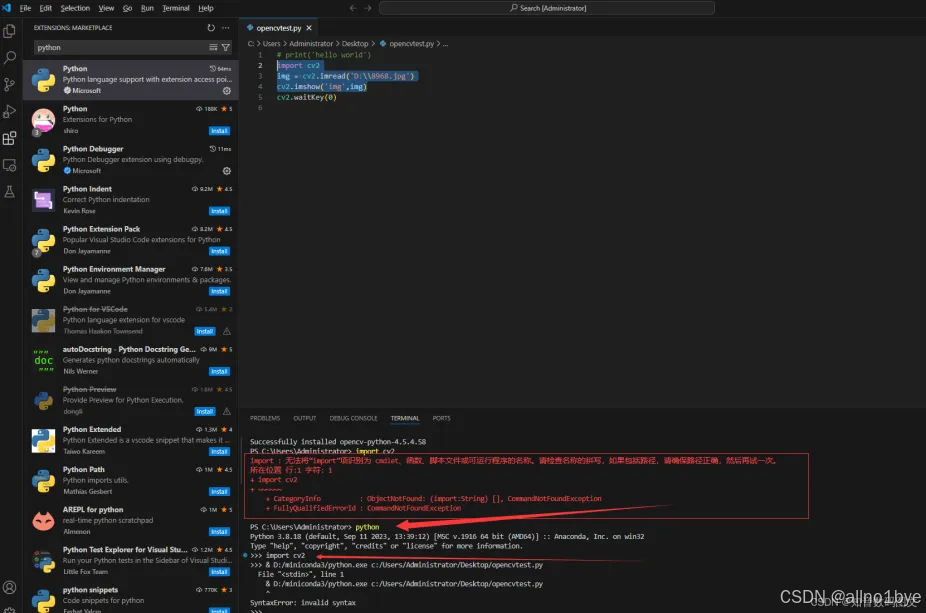
Task: Filter extensions with the funnel icon
Action: click(226, 47)
